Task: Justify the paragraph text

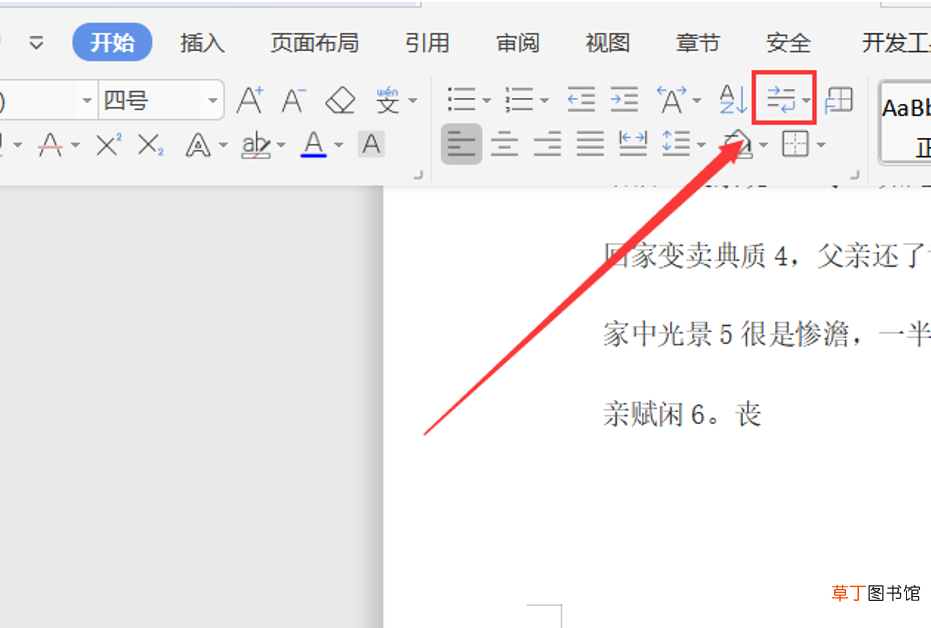Action: tap(590, 144)
